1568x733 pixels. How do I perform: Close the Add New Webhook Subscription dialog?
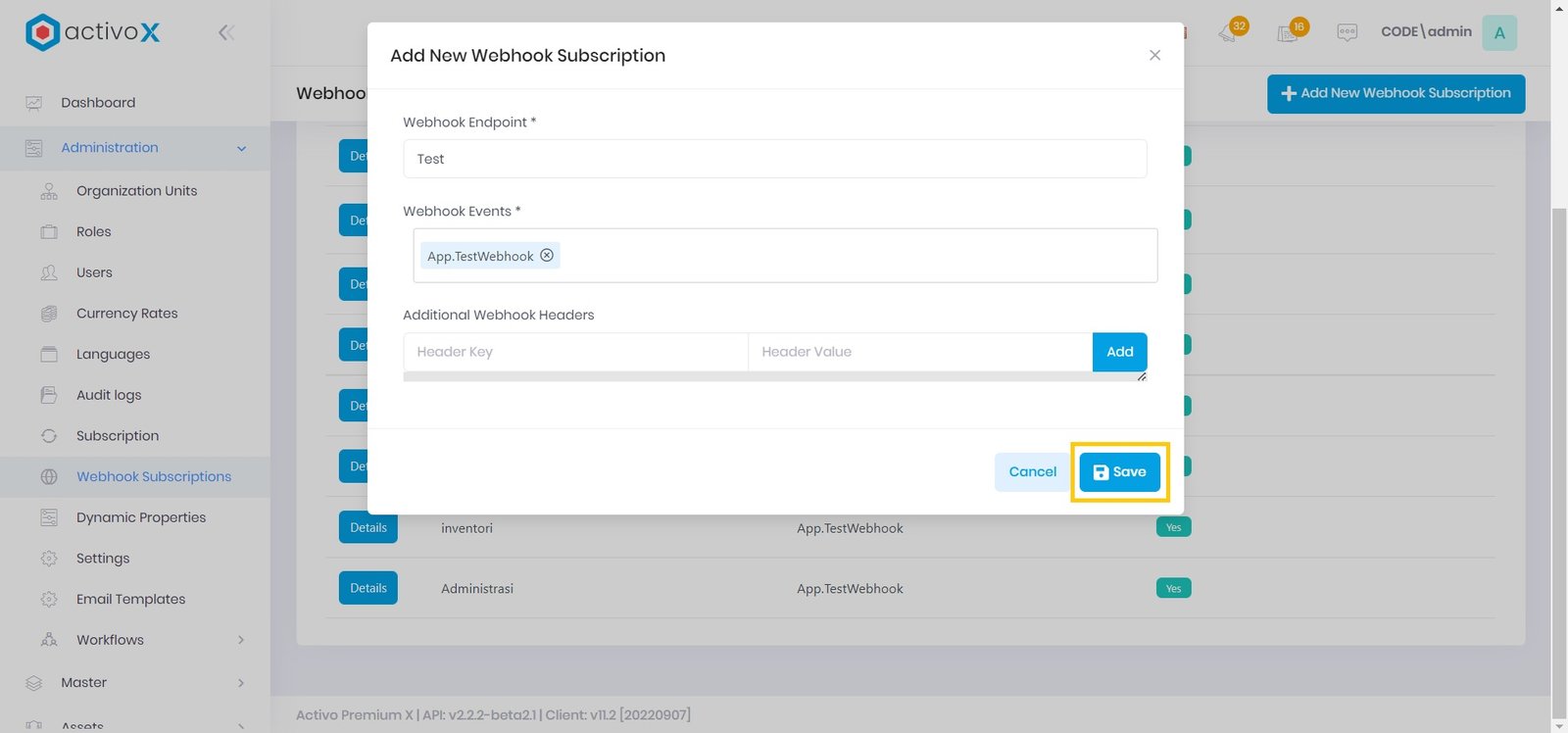click(x=1154, y=55)
